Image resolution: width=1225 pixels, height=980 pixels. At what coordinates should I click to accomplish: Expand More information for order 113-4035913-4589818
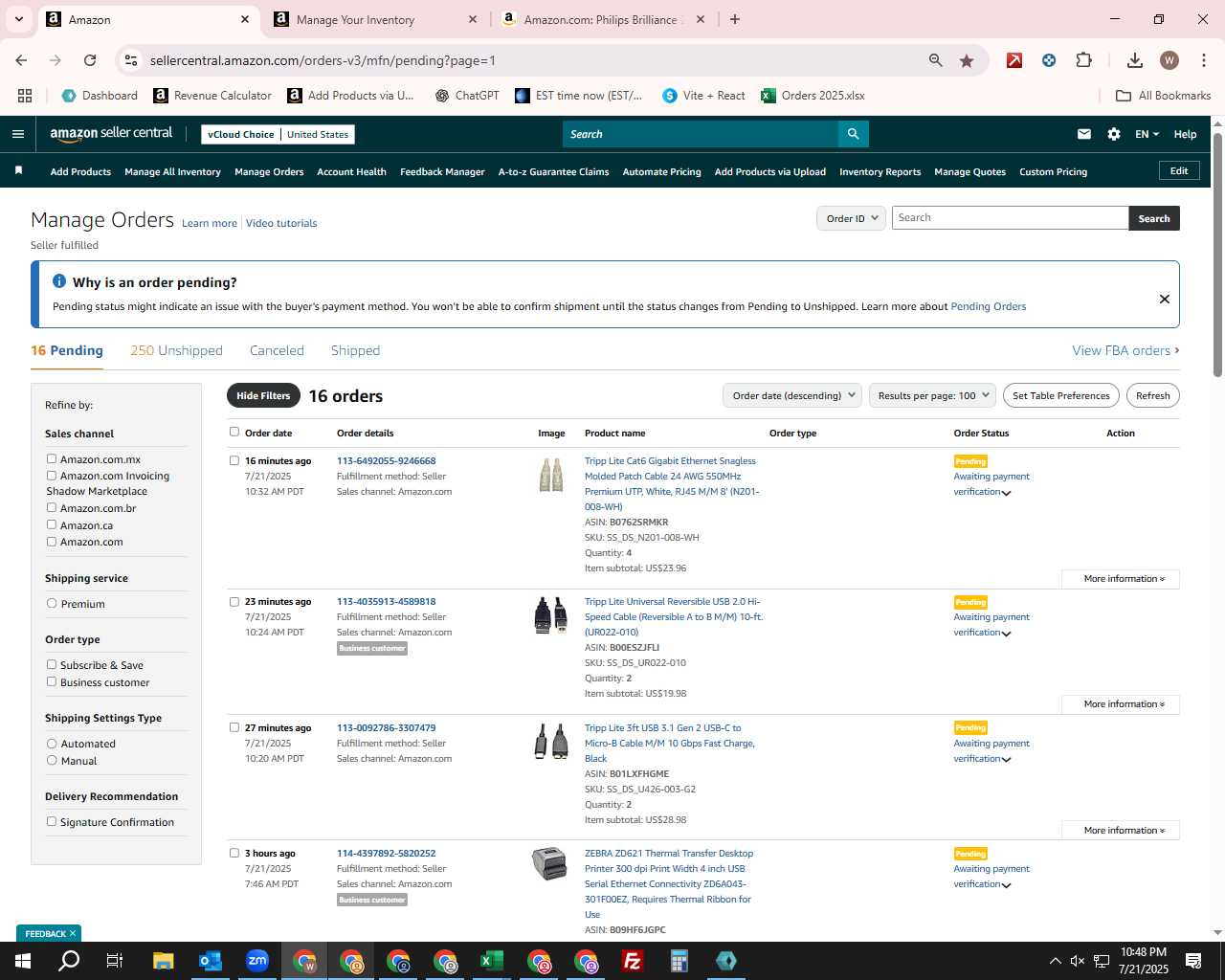point(1120,704)
